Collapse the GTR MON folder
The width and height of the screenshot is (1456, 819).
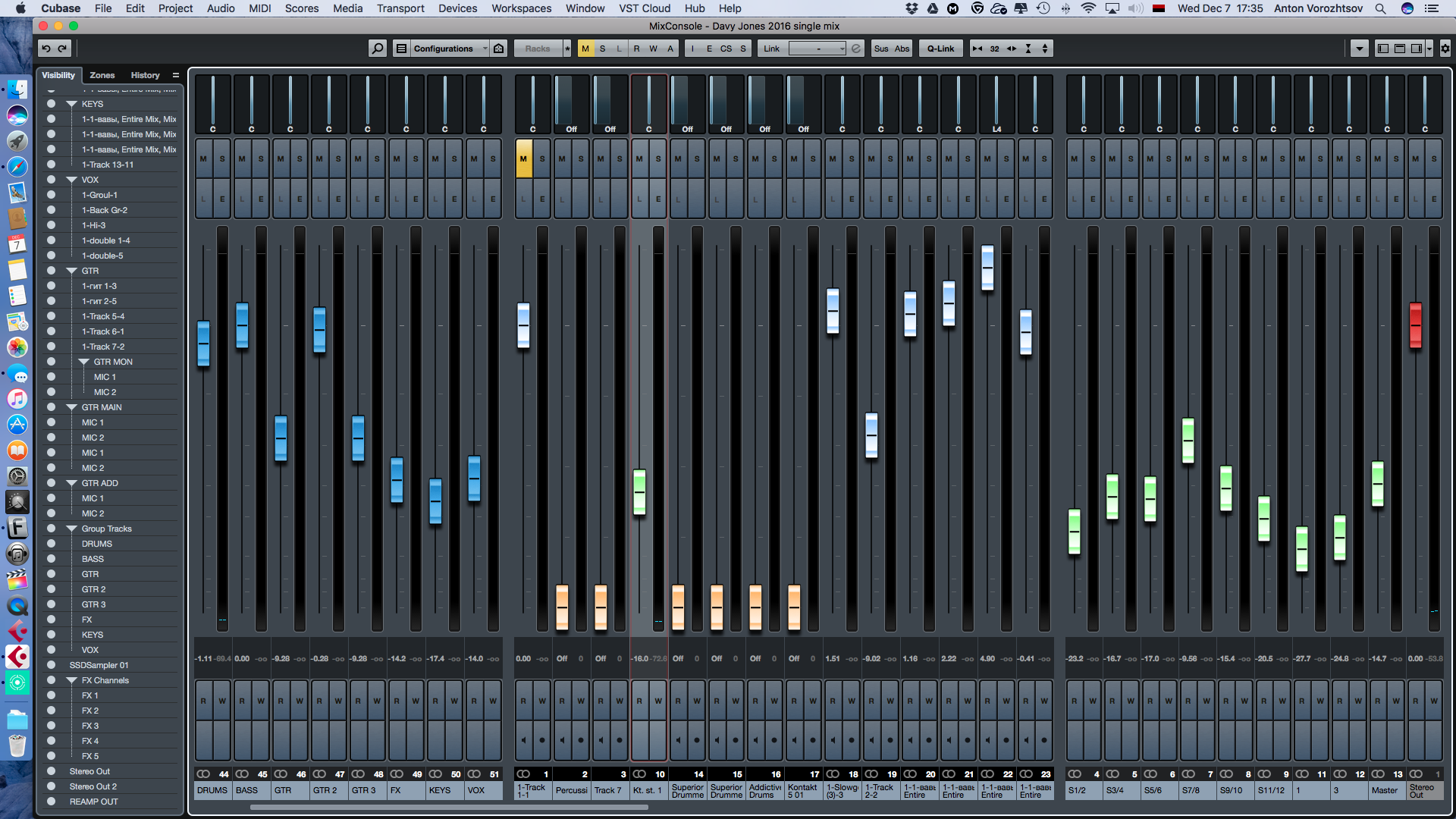coord(84,362)
